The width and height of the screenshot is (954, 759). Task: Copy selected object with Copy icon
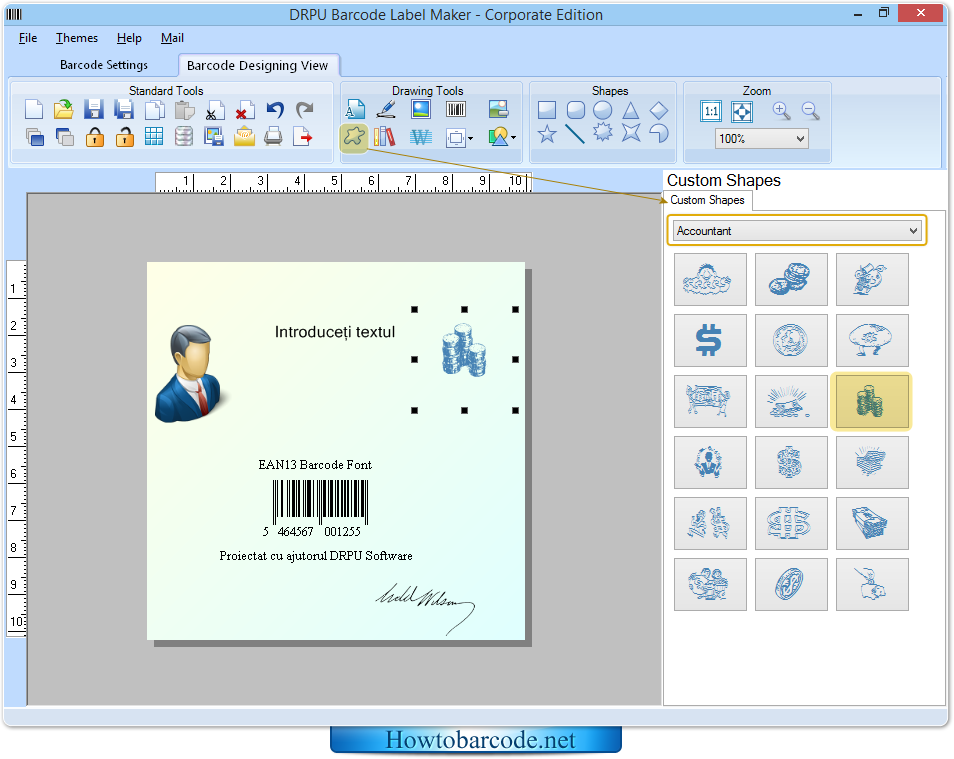[x=155, y=110]
